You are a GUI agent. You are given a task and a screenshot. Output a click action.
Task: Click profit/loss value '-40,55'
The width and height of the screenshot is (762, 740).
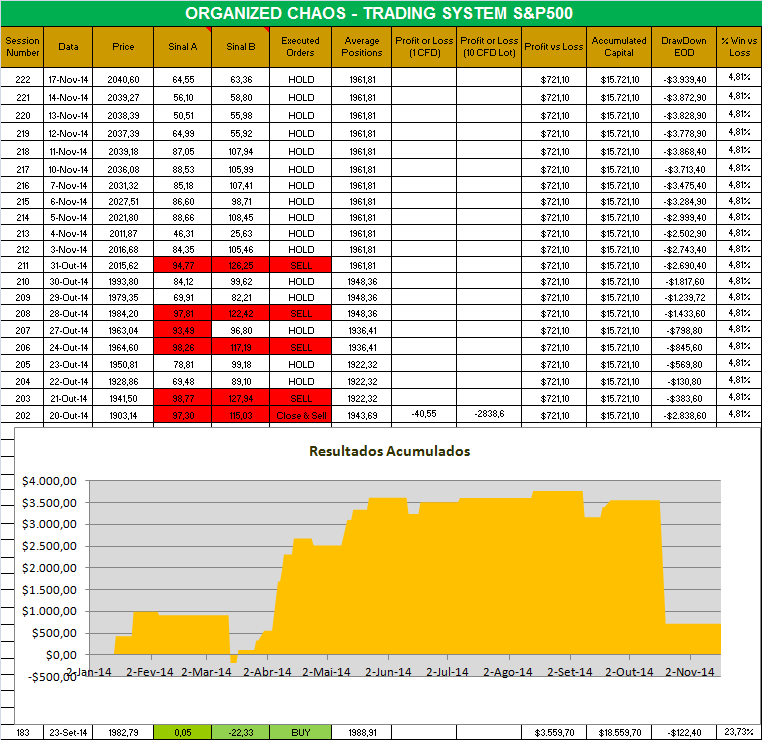coord(424,414)
